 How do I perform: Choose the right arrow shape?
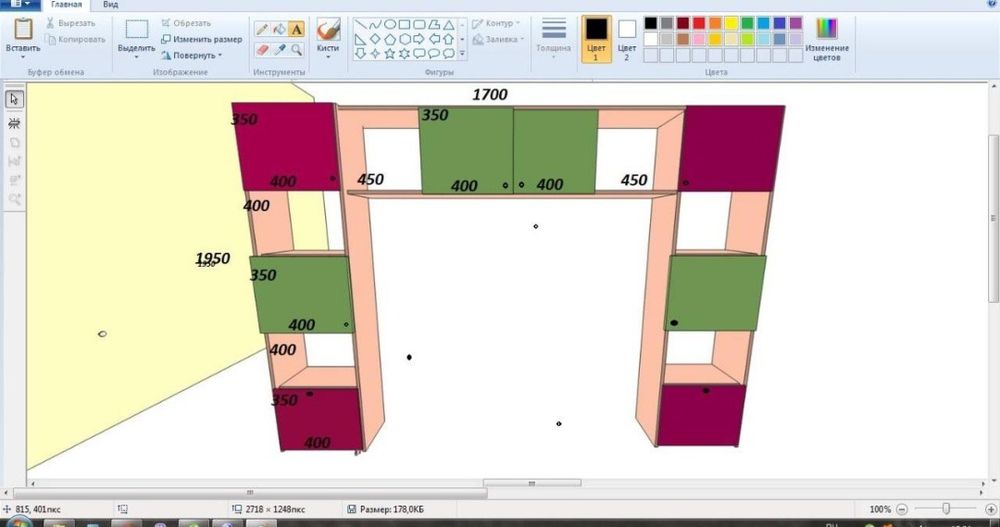(419, 40)
